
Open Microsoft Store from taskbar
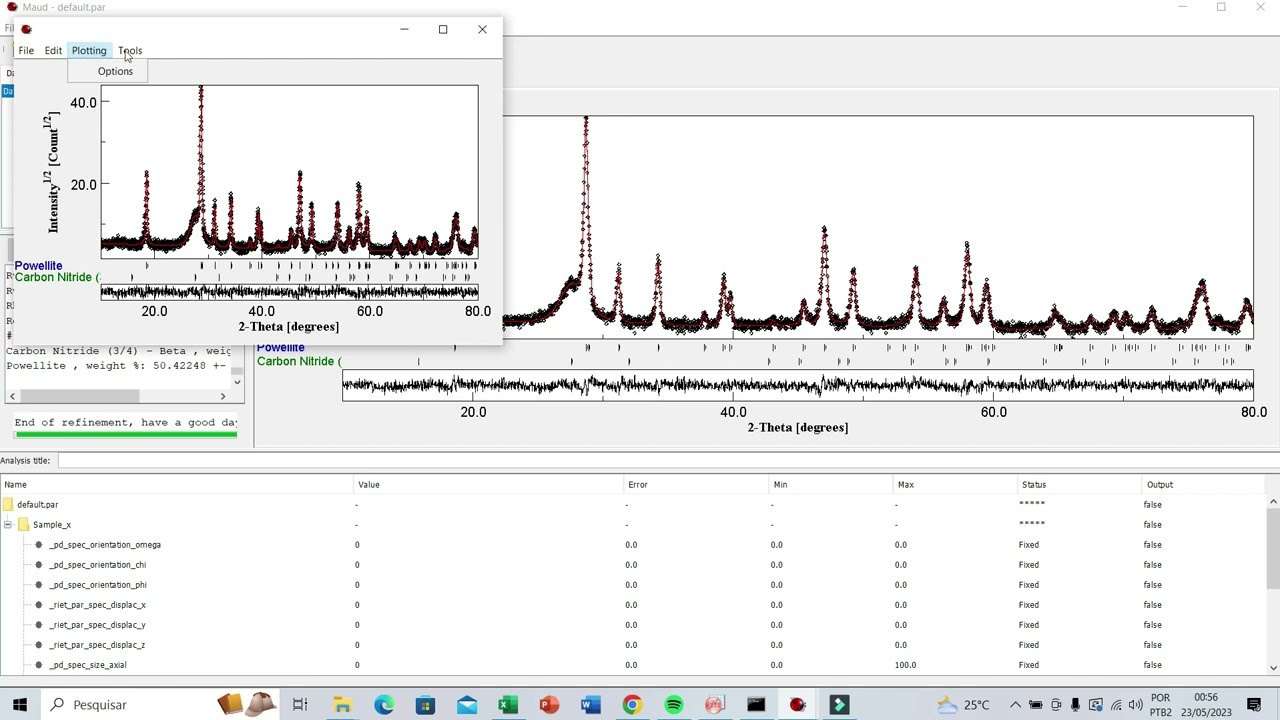[x=425, y=705]
